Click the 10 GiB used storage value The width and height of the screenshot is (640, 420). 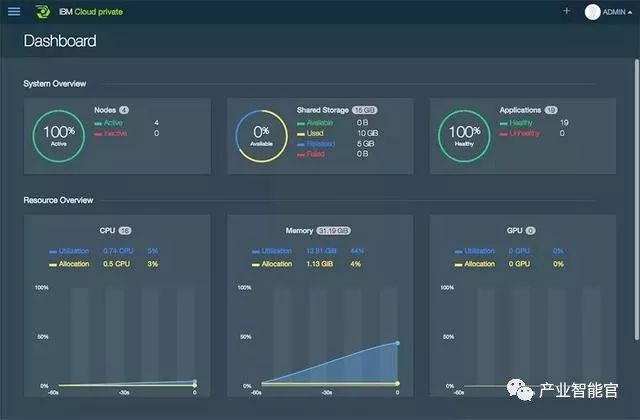(x=367, y=133)
